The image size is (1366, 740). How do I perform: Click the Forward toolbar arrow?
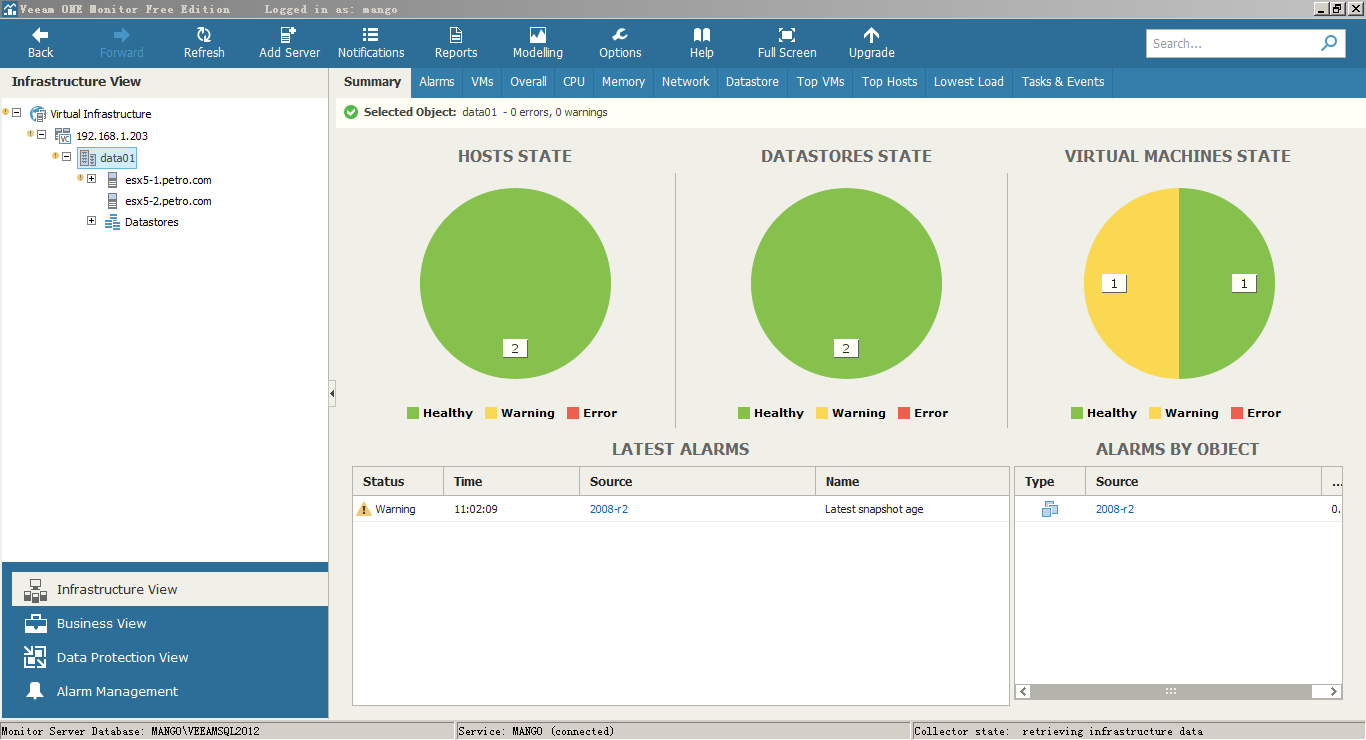pos(121,35)
